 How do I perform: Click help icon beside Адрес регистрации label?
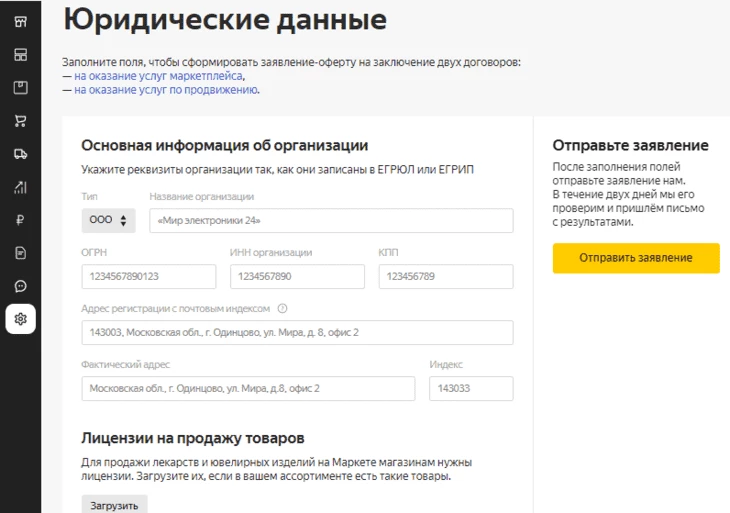pos(282,308)
